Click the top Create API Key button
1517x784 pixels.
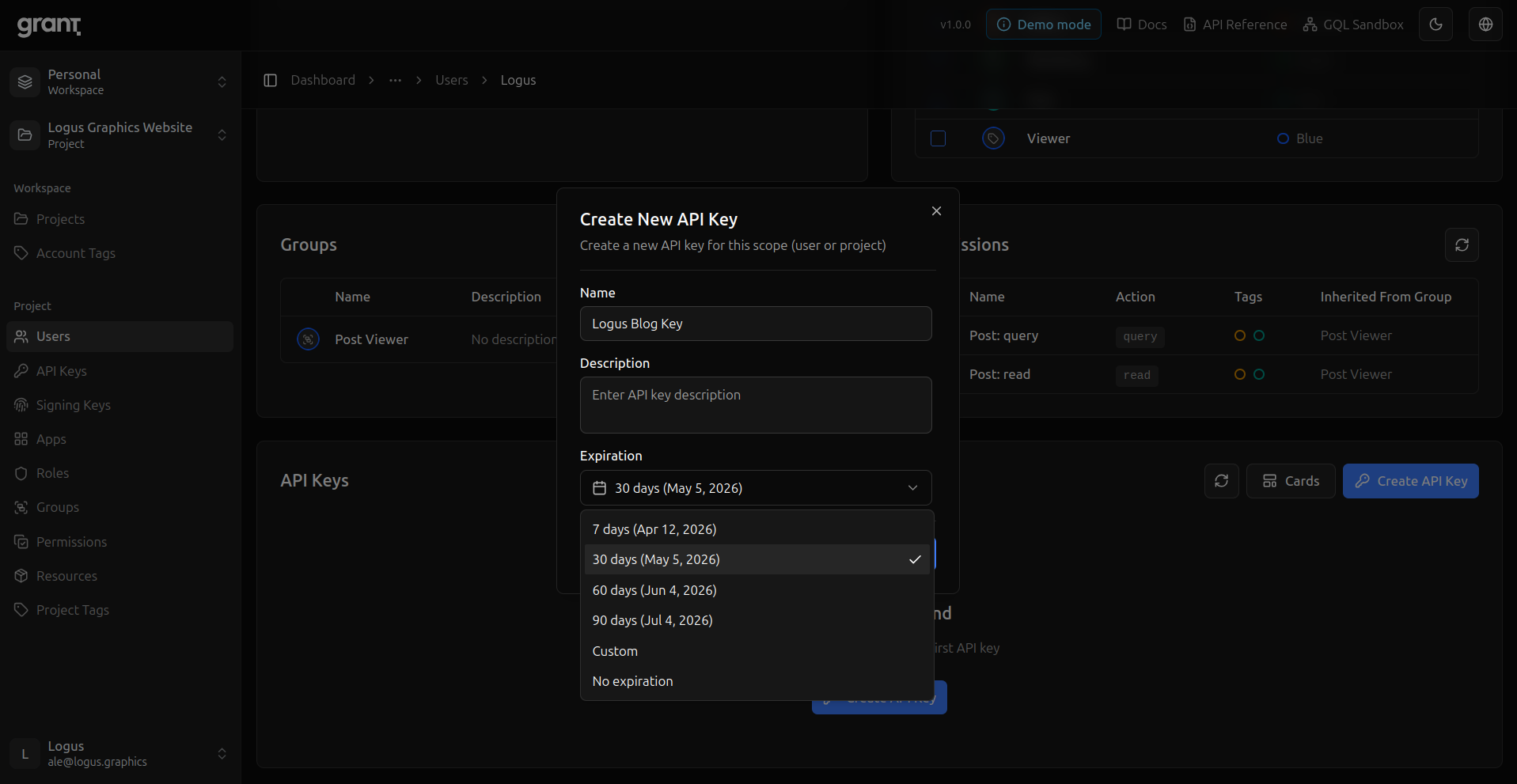click(1410, 481)
